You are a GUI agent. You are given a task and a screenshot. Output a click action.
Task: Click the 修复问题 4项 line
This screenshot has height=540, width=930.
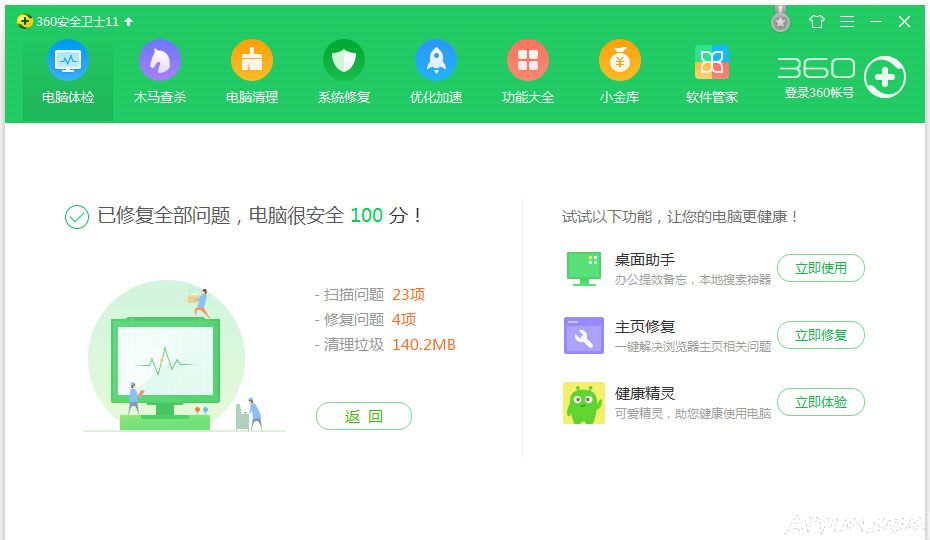point(365,320)
